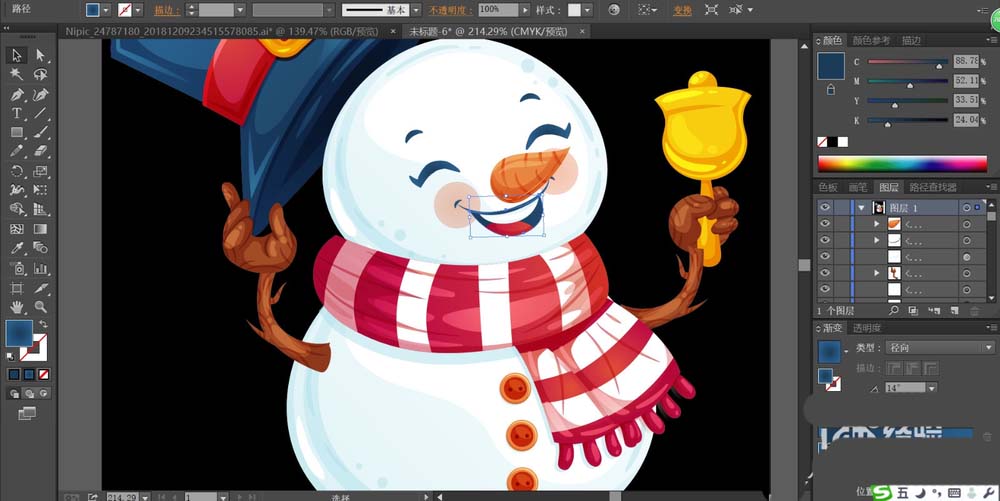
Task: Click the color spectrum bar
Action: pyautogui.click(x=902, y=164)
